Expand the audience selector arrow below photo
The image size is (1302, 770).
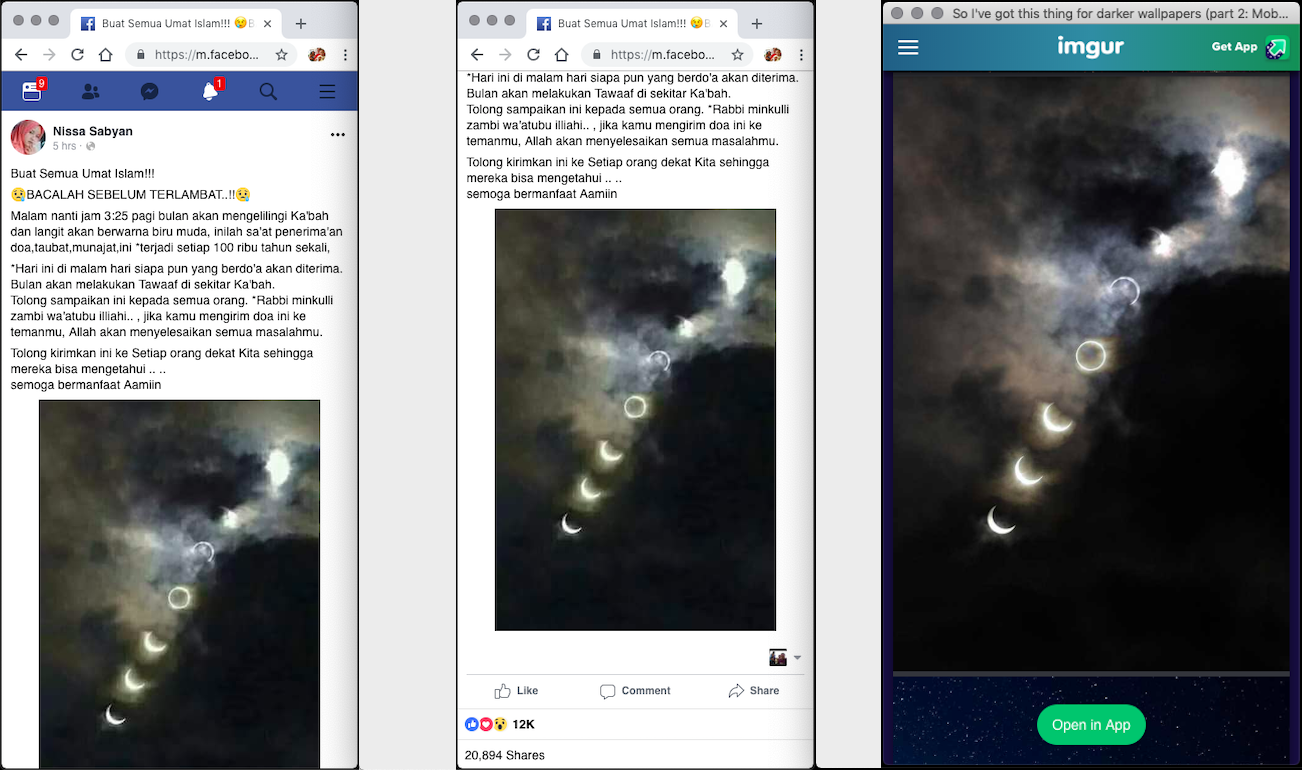797,658
